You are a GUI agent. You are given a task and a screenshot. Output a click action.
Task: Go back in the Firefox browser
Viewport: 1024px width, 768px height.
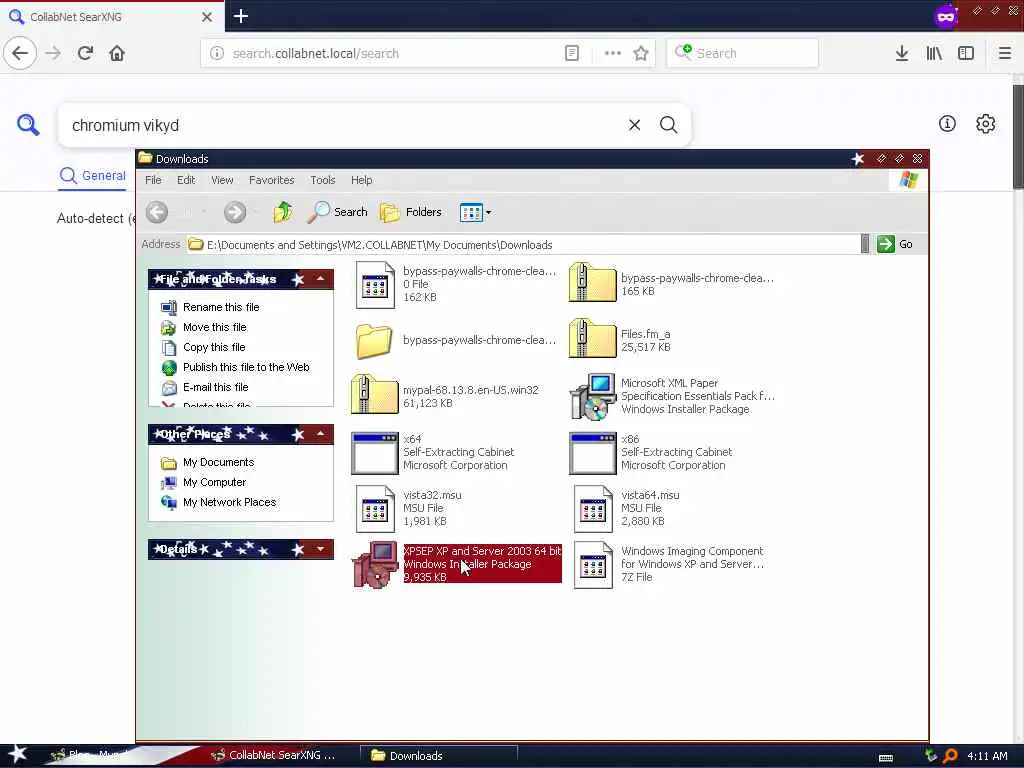20,53
